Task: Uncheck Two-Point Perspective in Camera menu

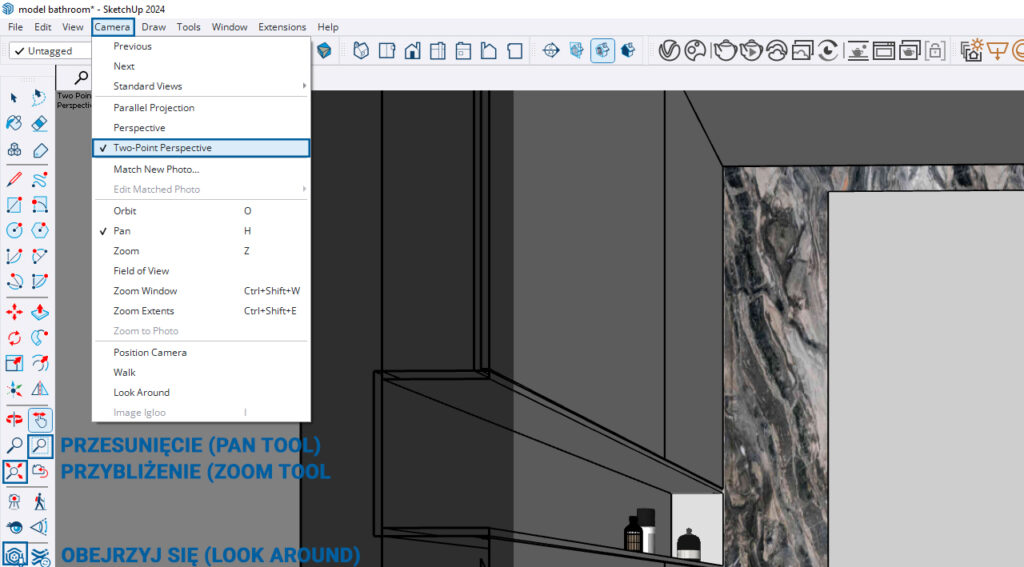Action: click(x=162, y=148)
